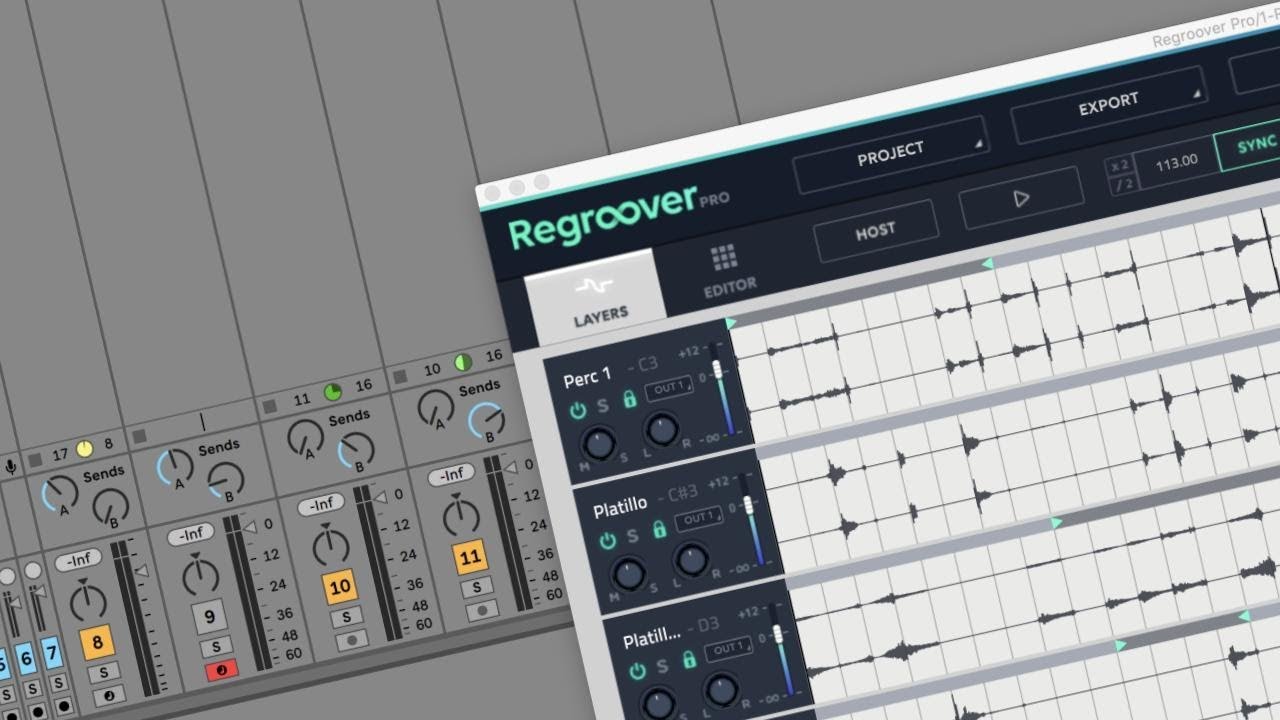Solo the Platill... D3 layer
The height and width of the screenshot is (720, 1280).
[662, 665]
